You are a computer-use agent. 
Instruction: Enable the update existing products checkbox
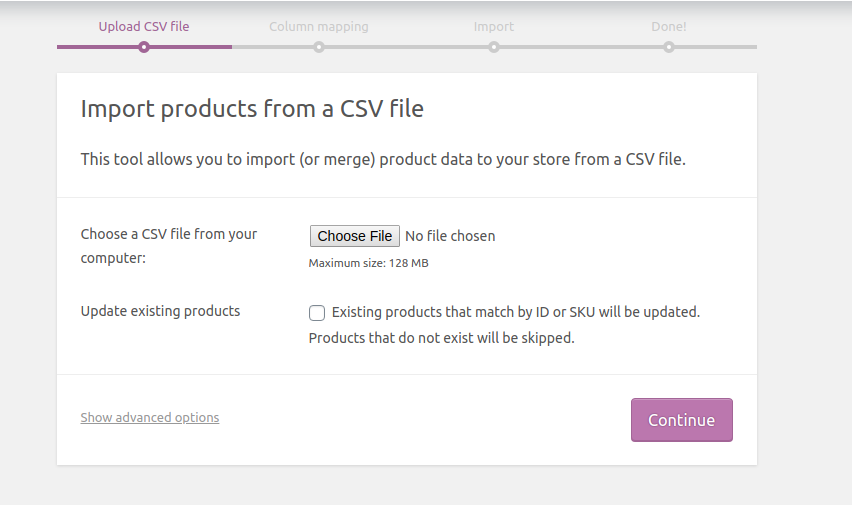coord(317,313)
